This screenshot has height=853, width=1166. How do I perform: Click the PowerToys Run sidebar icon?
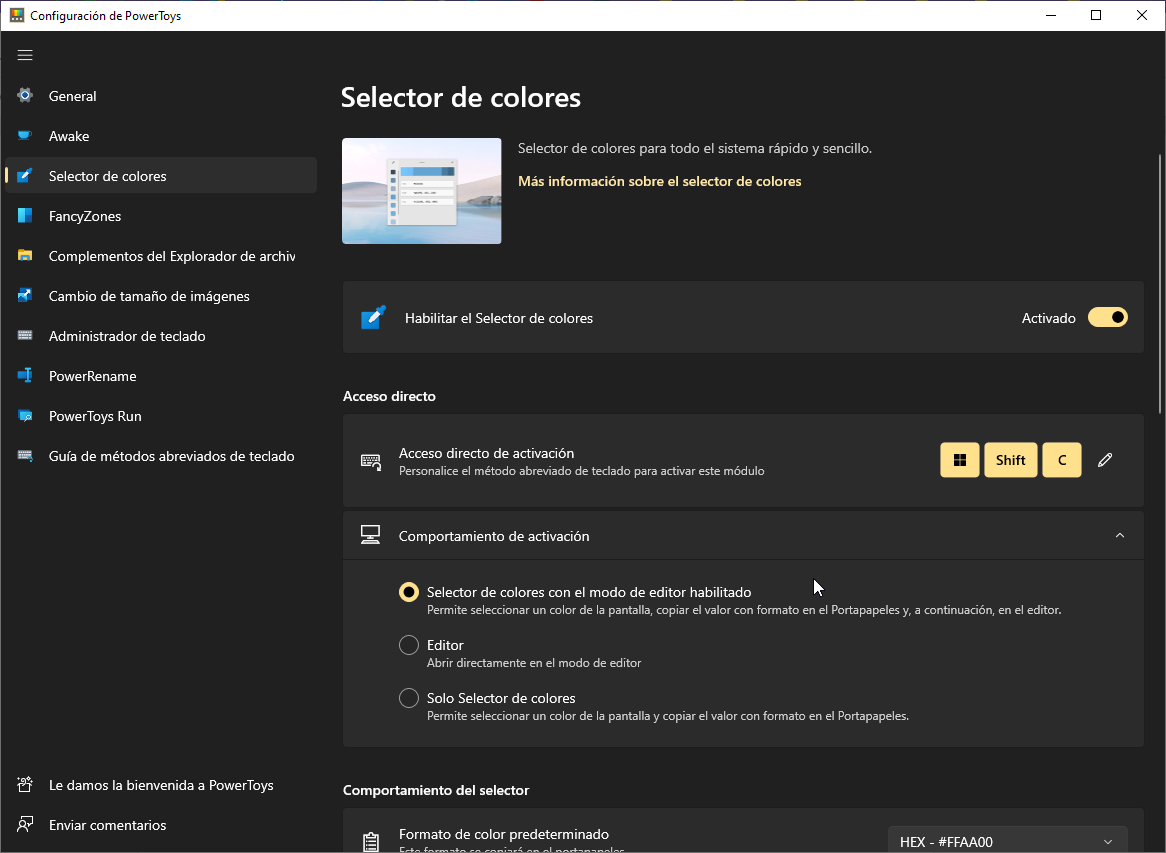(x=26, y=415)
